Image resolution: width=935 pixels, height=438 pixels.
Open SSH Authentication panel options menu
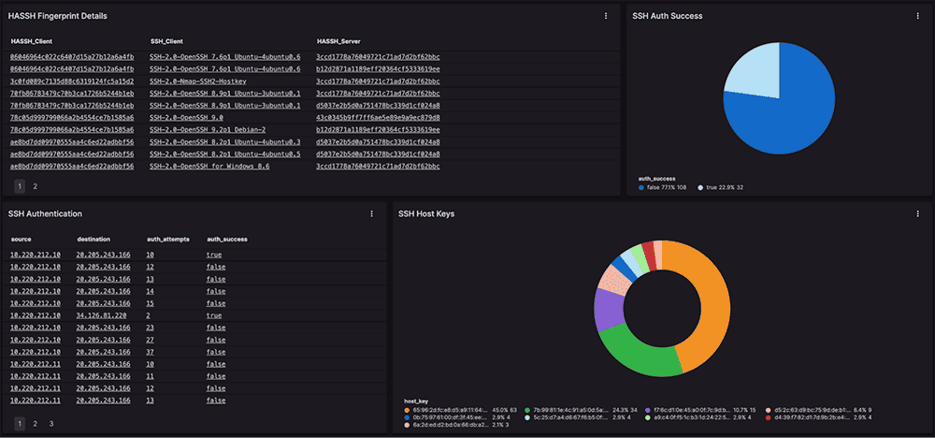[371, 213]
